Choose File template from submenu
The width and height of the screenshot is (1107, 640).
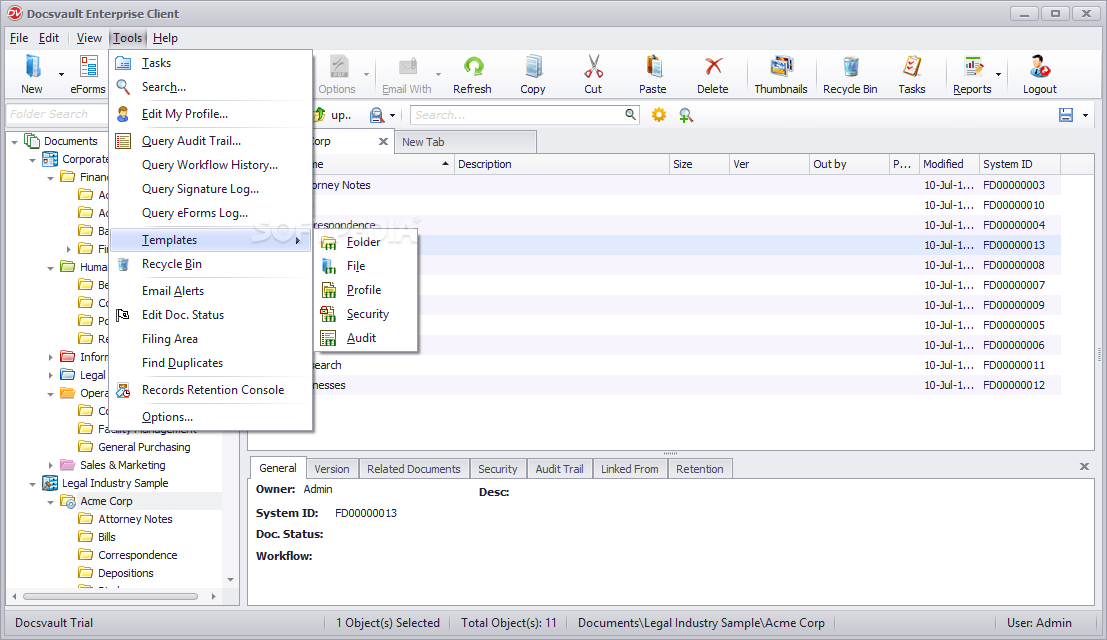coord(366,266)
